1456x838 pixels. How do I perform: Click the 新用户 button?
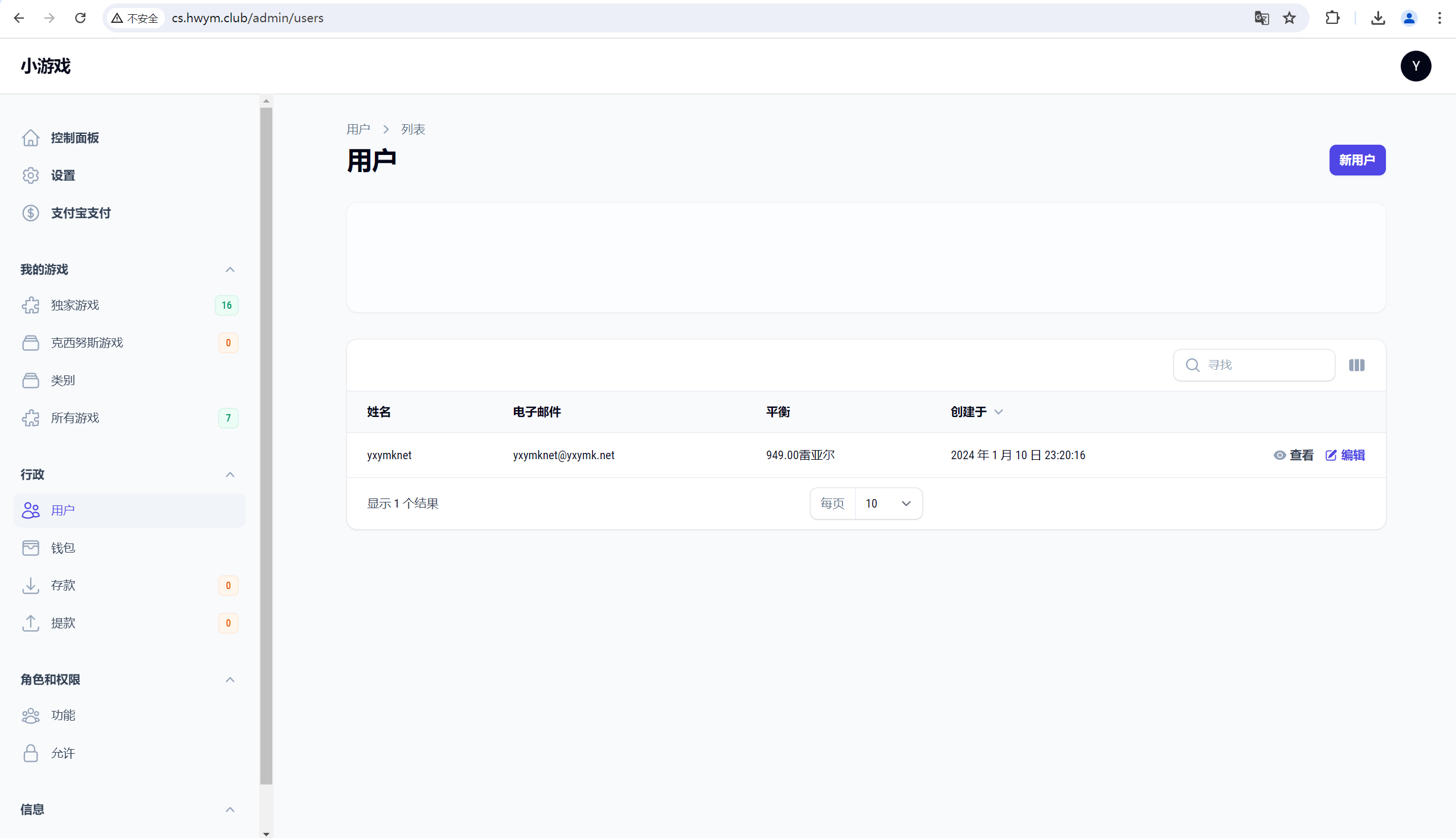click(x=1357, y=160)
